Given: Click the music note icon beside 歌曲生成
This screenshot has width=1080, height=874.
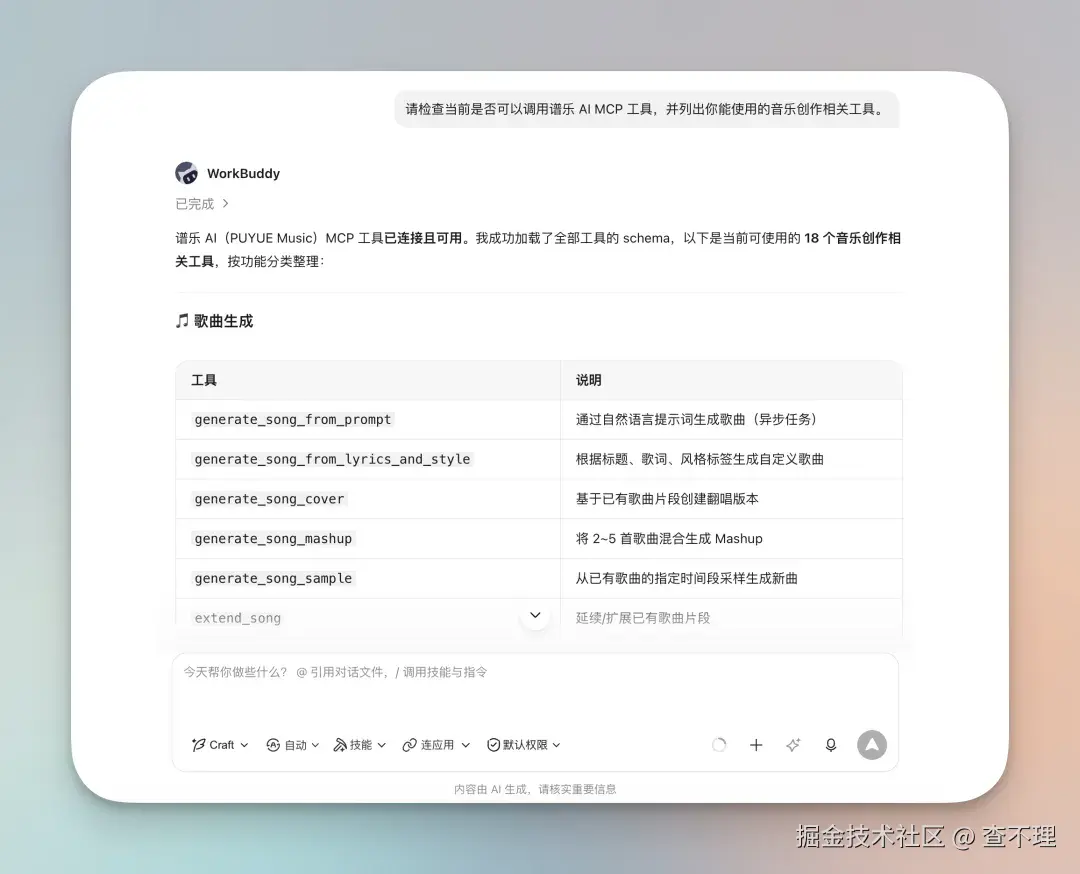Looking at the screenshot, I should click(182, 321).
